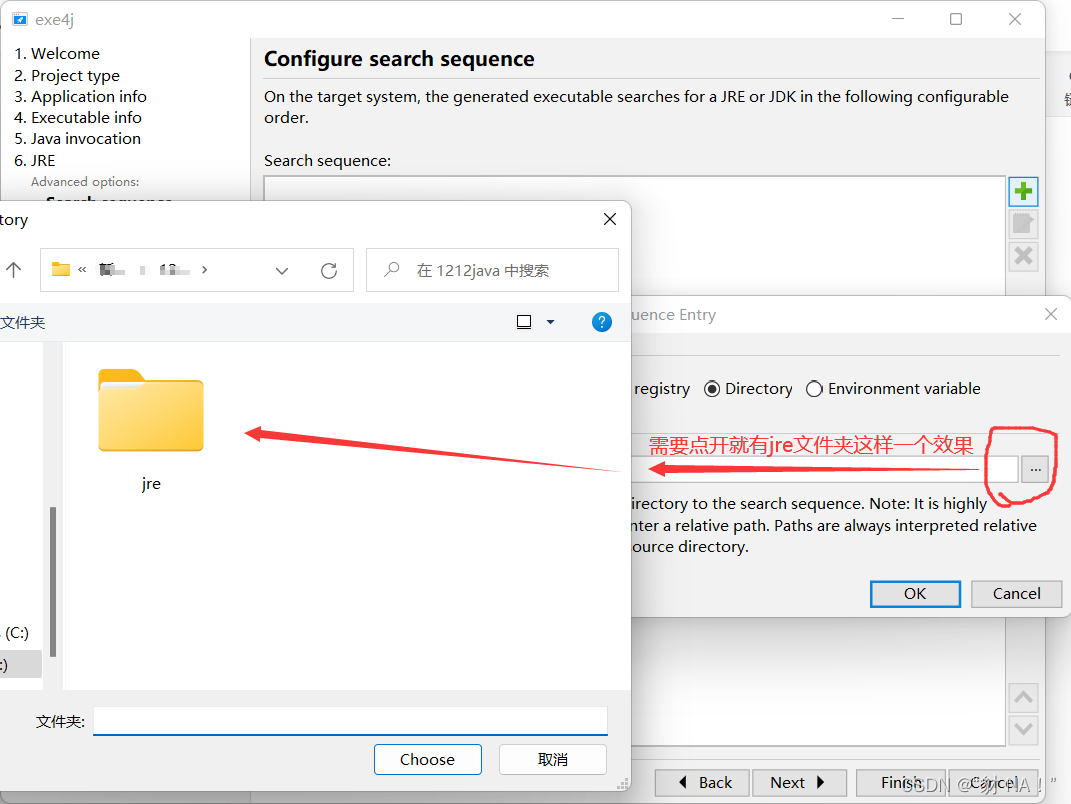Click OK in the Search Sequence Entry dialog

point(914,593)
